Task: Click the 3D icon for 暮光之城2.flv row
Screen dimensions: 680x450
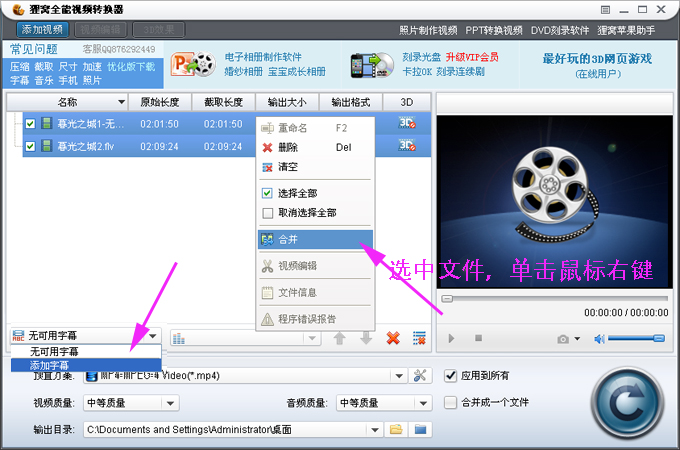Action: tap(407, 146)
